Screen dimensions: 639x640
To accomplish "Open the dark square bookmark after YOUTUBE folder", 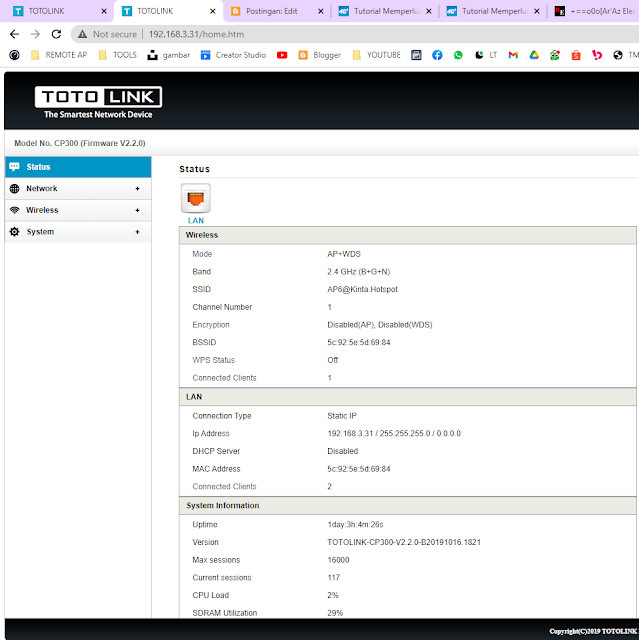I will tap(416, 55).
